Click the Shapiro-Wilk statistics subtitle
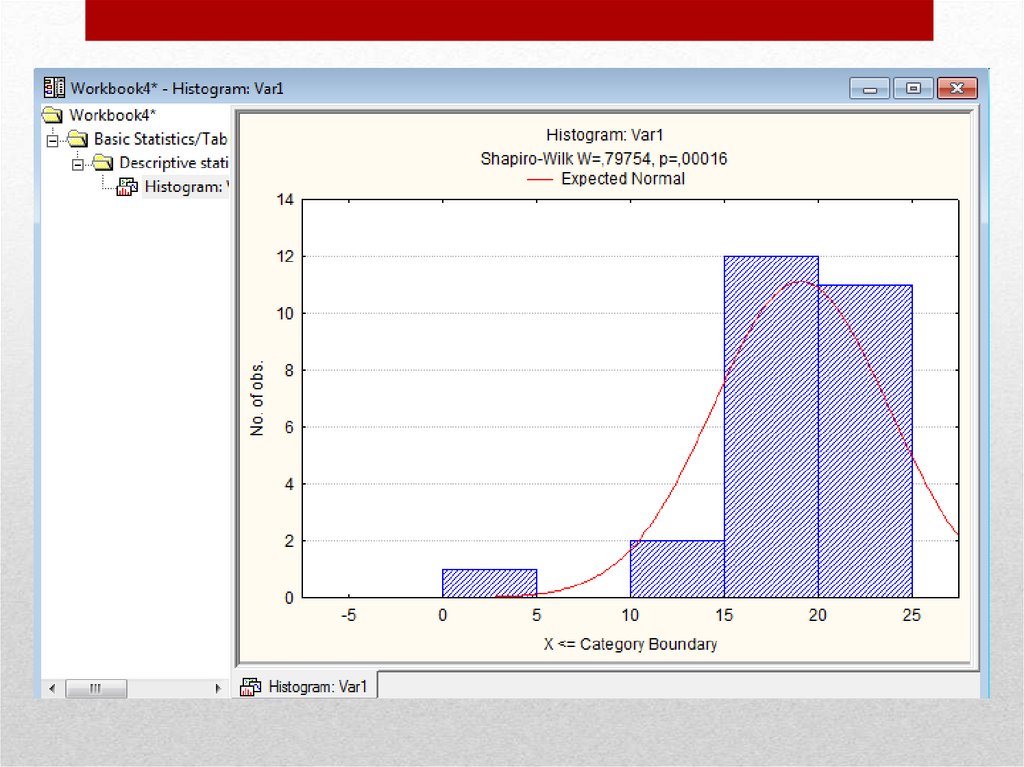1024x767 pixels. pyautogui.click(x=604, y=159)
